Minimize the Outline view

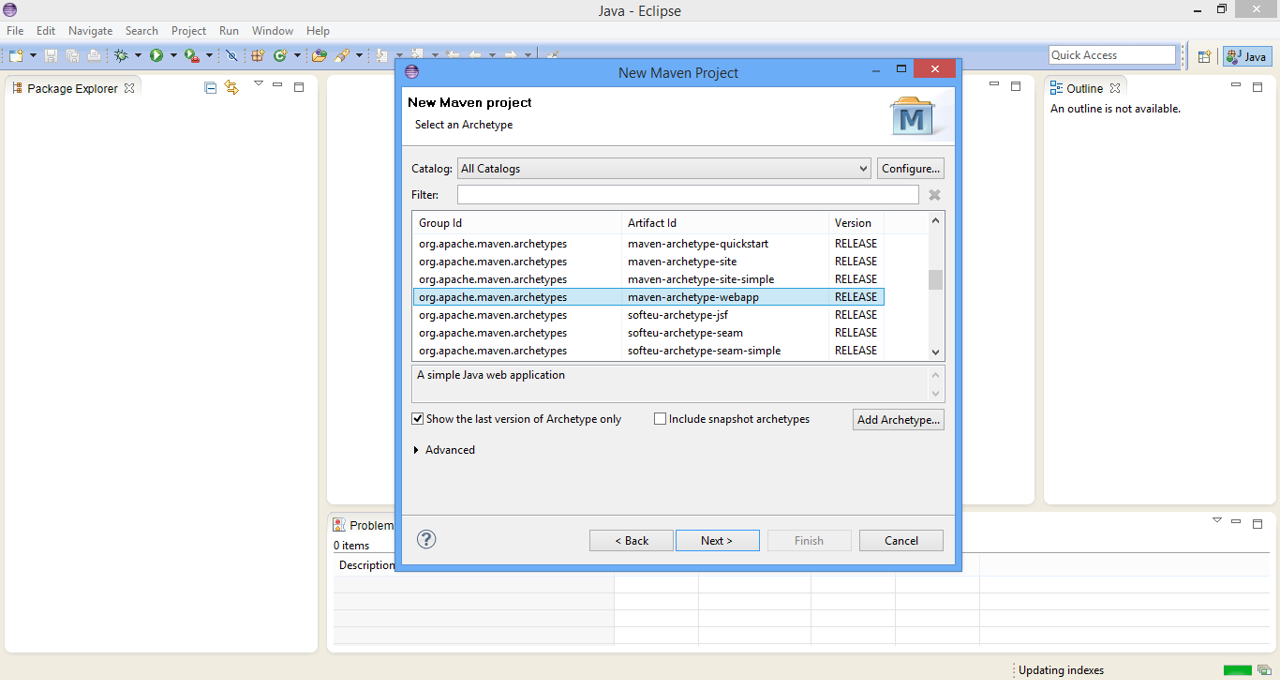1238,86
